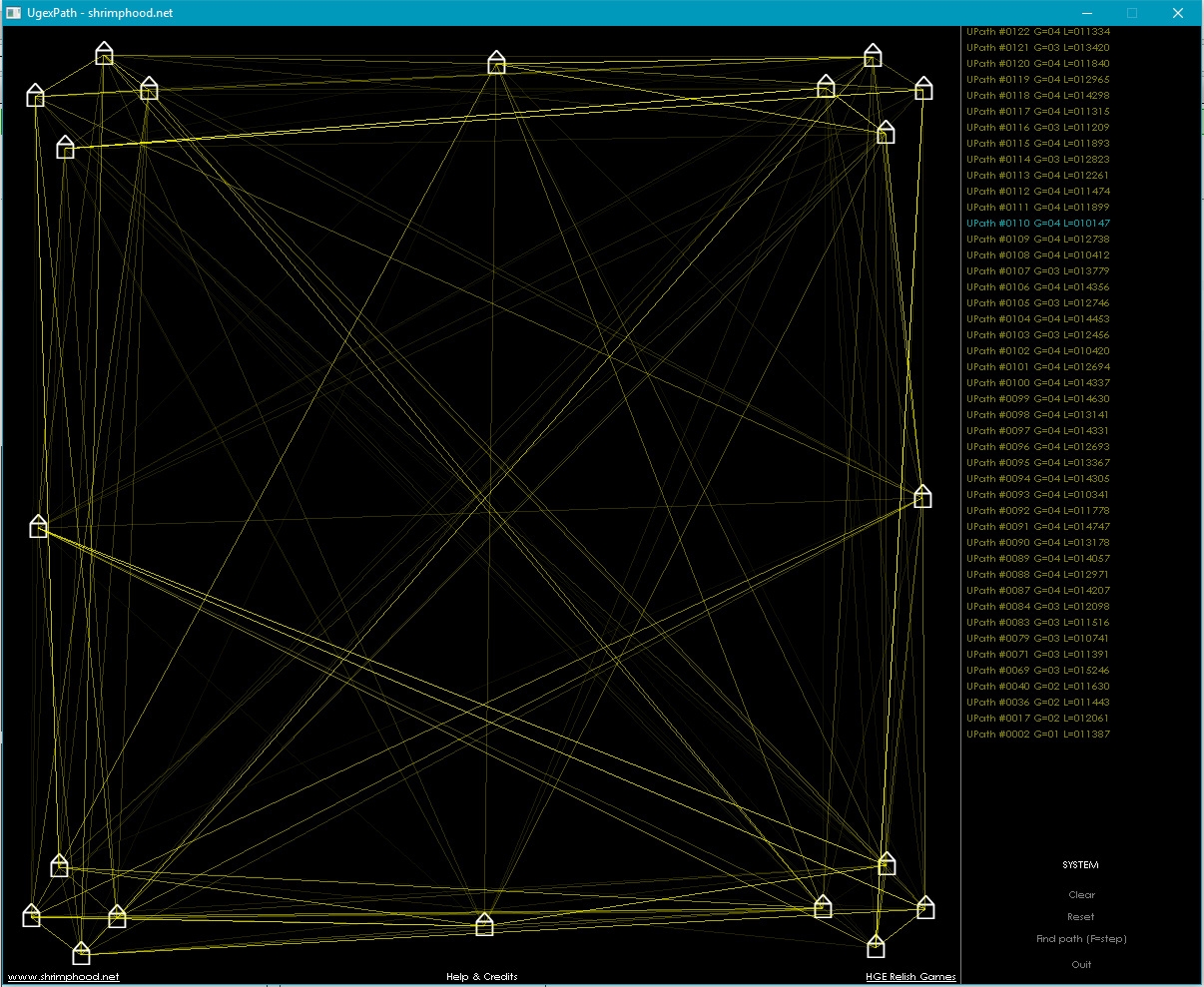Viewport: 1204px width, 987px height.
Task: Select row UPath #0002 G=01 L=011387
Action: (1038, 735)
